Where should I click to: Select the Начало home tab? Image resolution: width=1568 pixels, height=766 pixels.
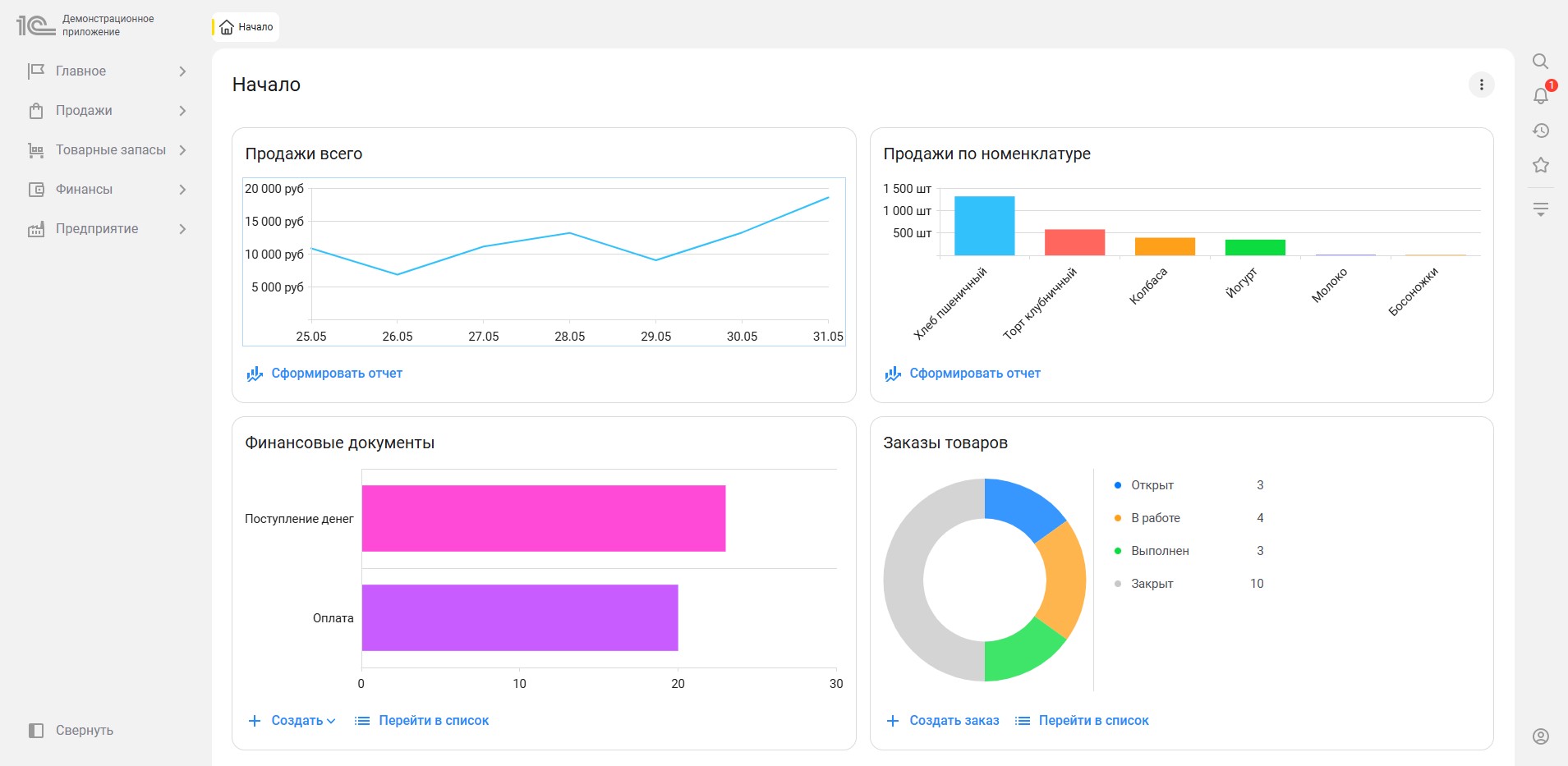(246, 27)
